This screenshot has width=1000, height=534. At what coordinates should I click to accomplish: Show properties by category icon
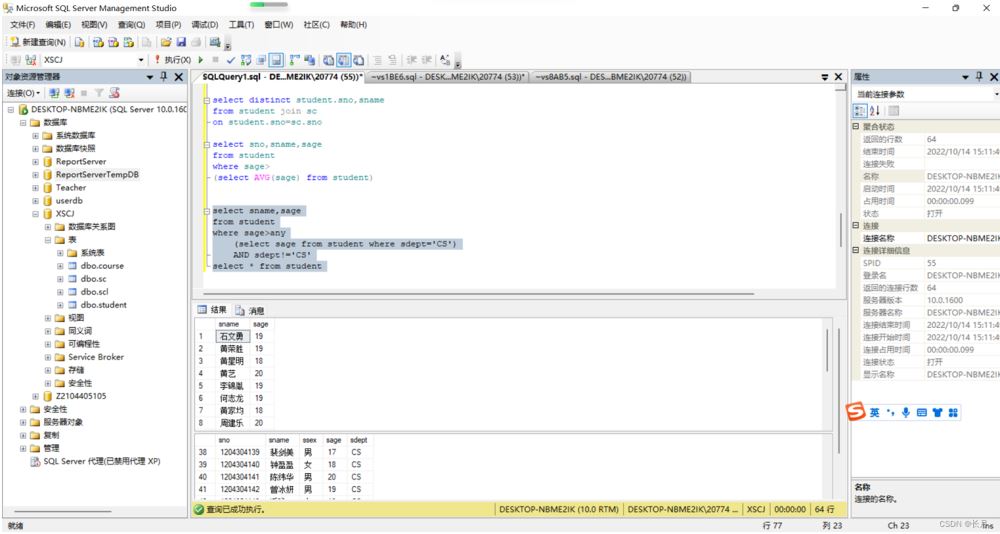click(860, 110)
